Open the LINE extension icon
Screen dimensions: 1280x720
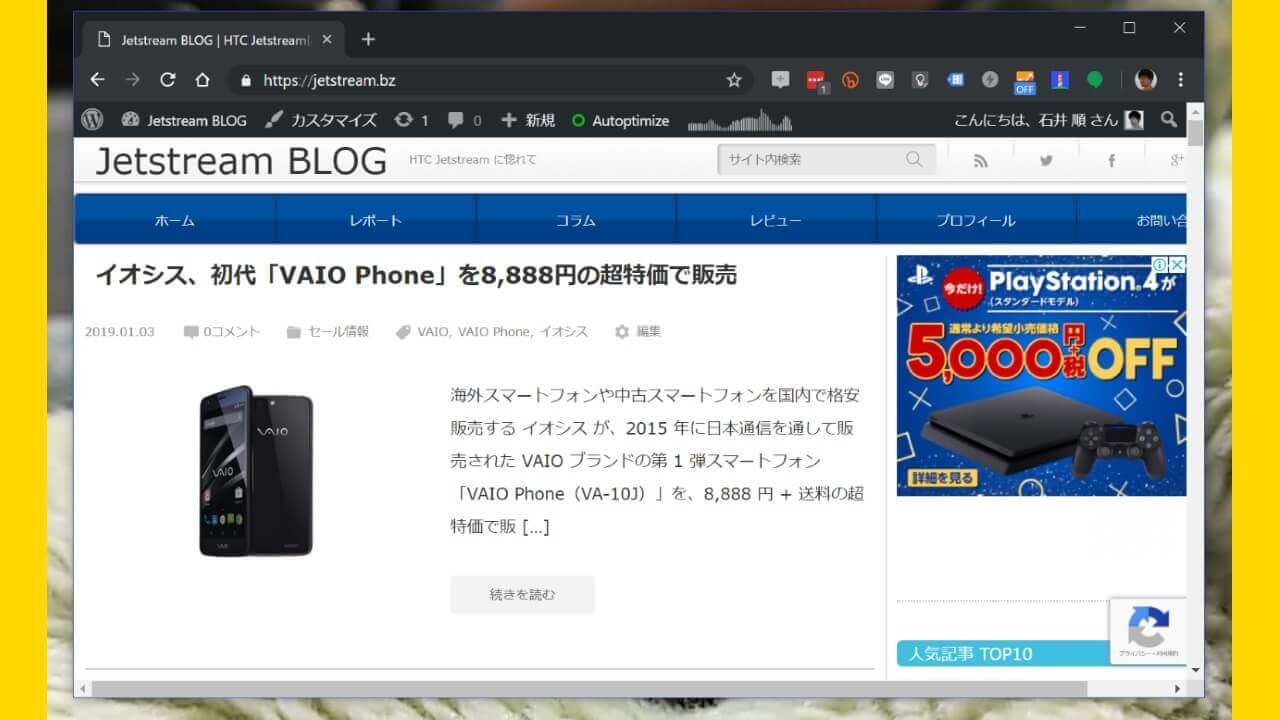[885, 80]
